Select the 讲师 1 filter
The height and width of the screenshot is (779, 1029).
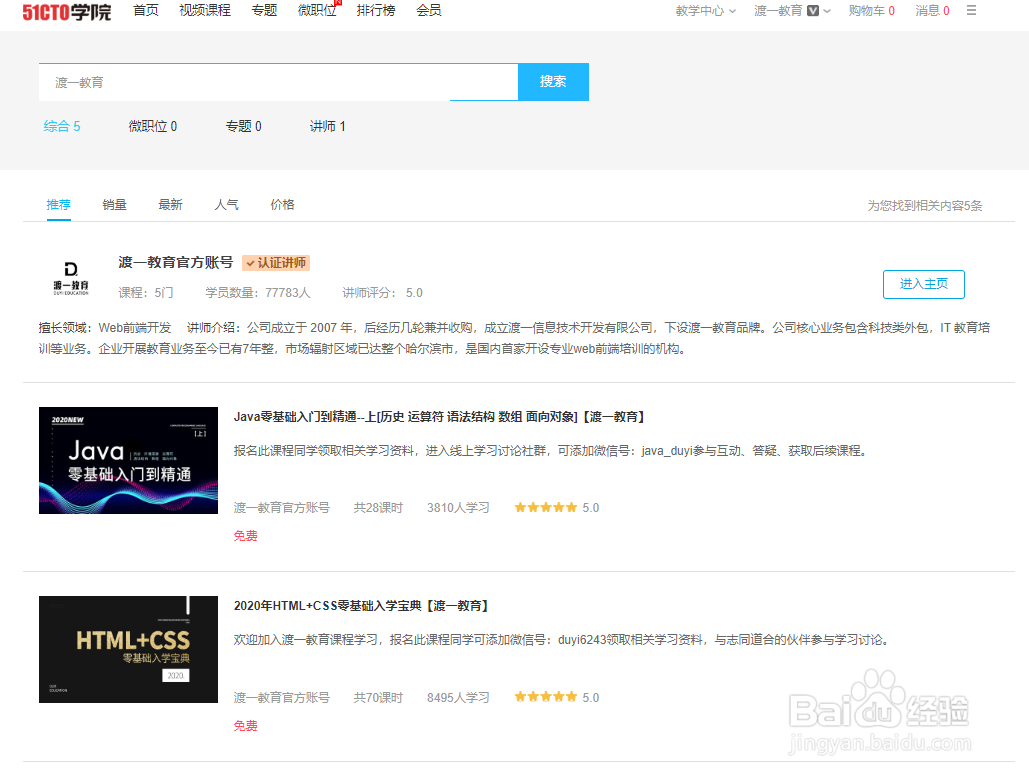click(x=327, y=126)
